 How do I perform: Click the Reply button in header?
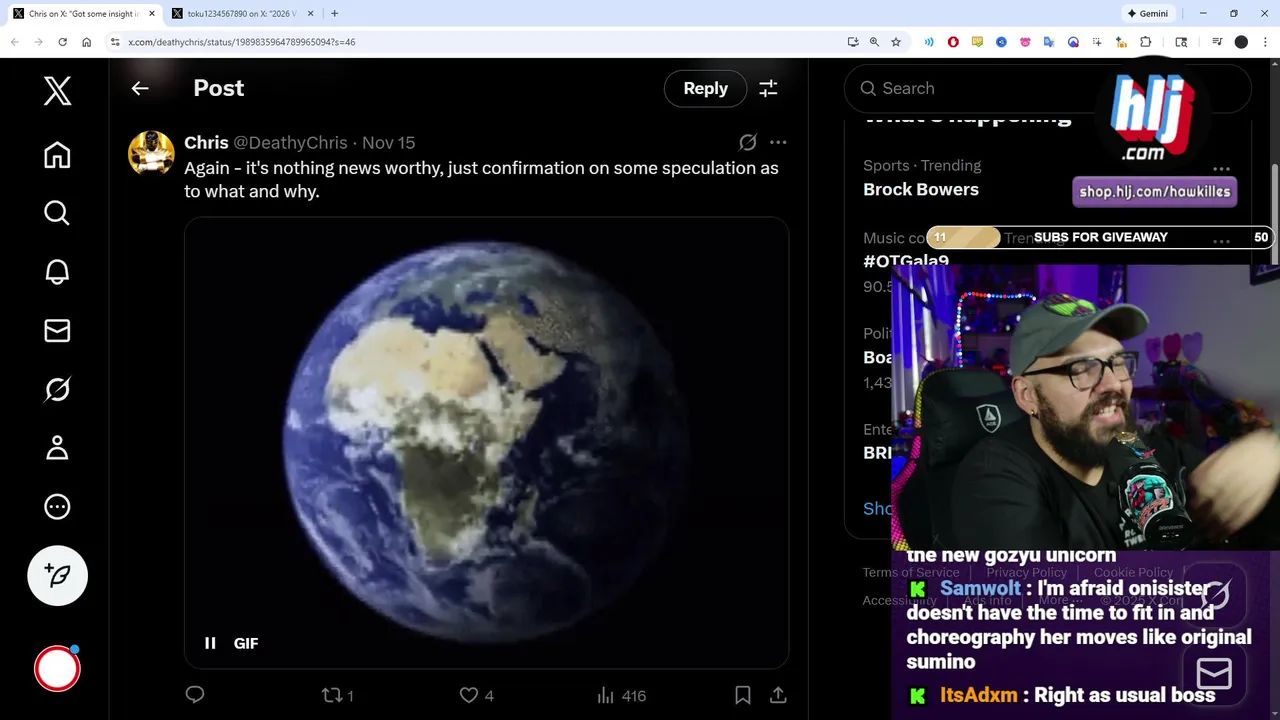click(x=705, y=88)
